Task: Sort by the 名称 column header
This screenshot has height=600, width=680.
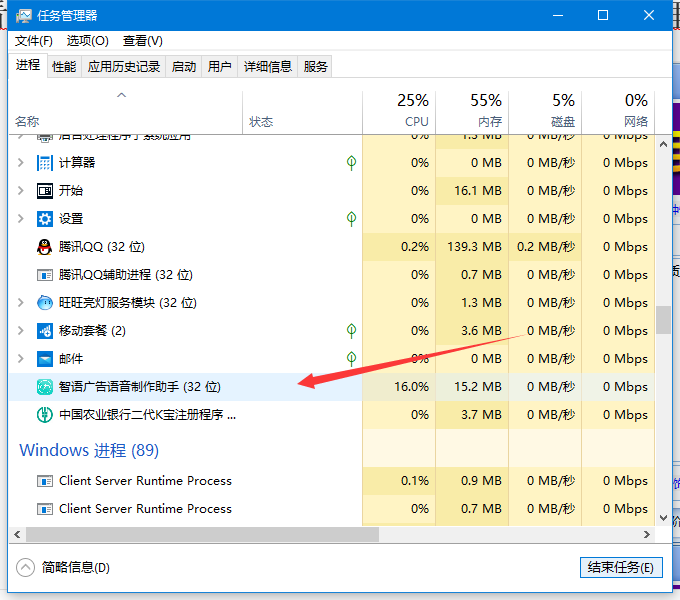Action: (x=125, y=113)
